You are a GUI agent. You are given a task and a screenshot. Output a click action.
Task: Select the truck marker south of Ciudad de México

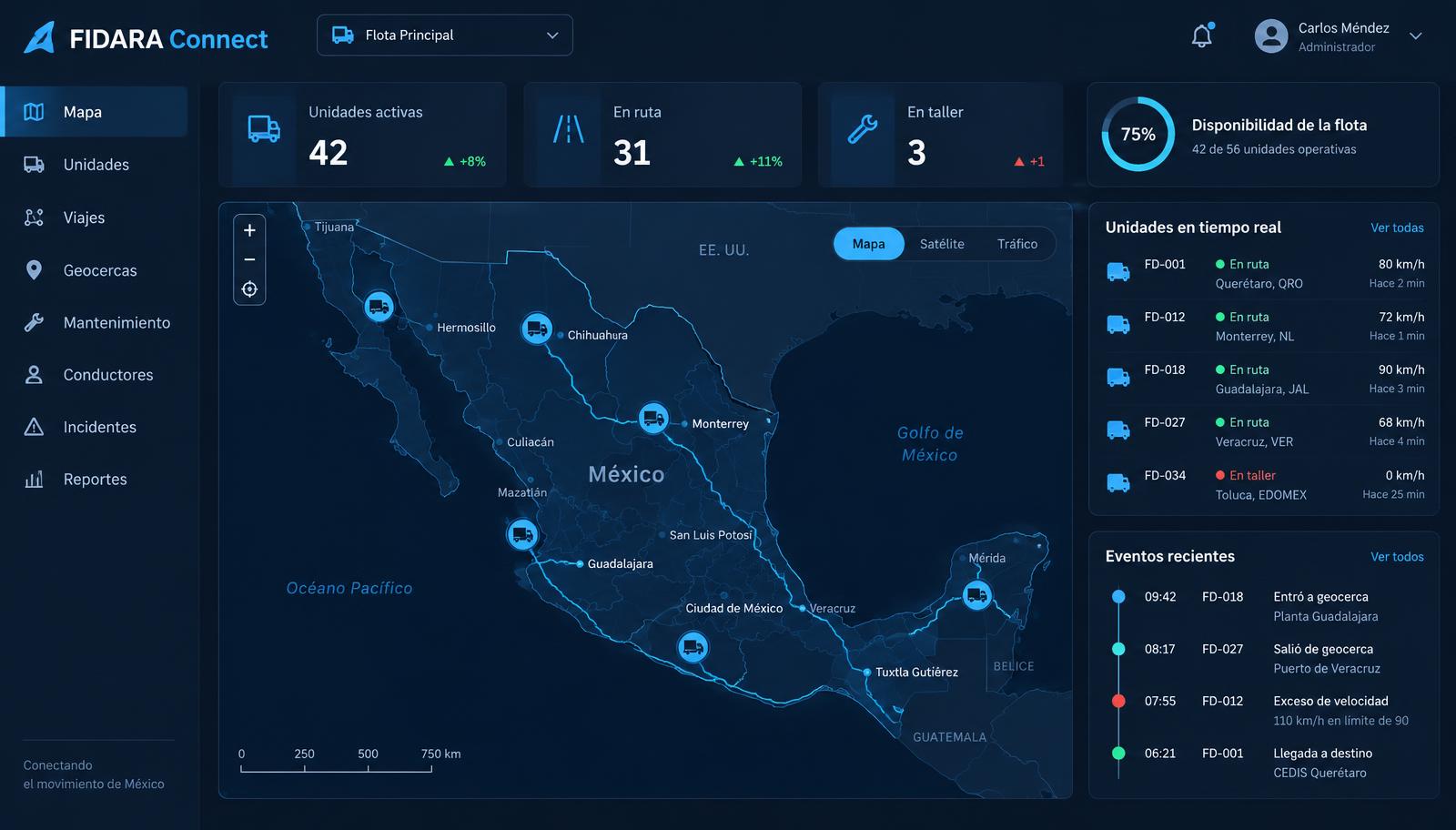(693, 647)
